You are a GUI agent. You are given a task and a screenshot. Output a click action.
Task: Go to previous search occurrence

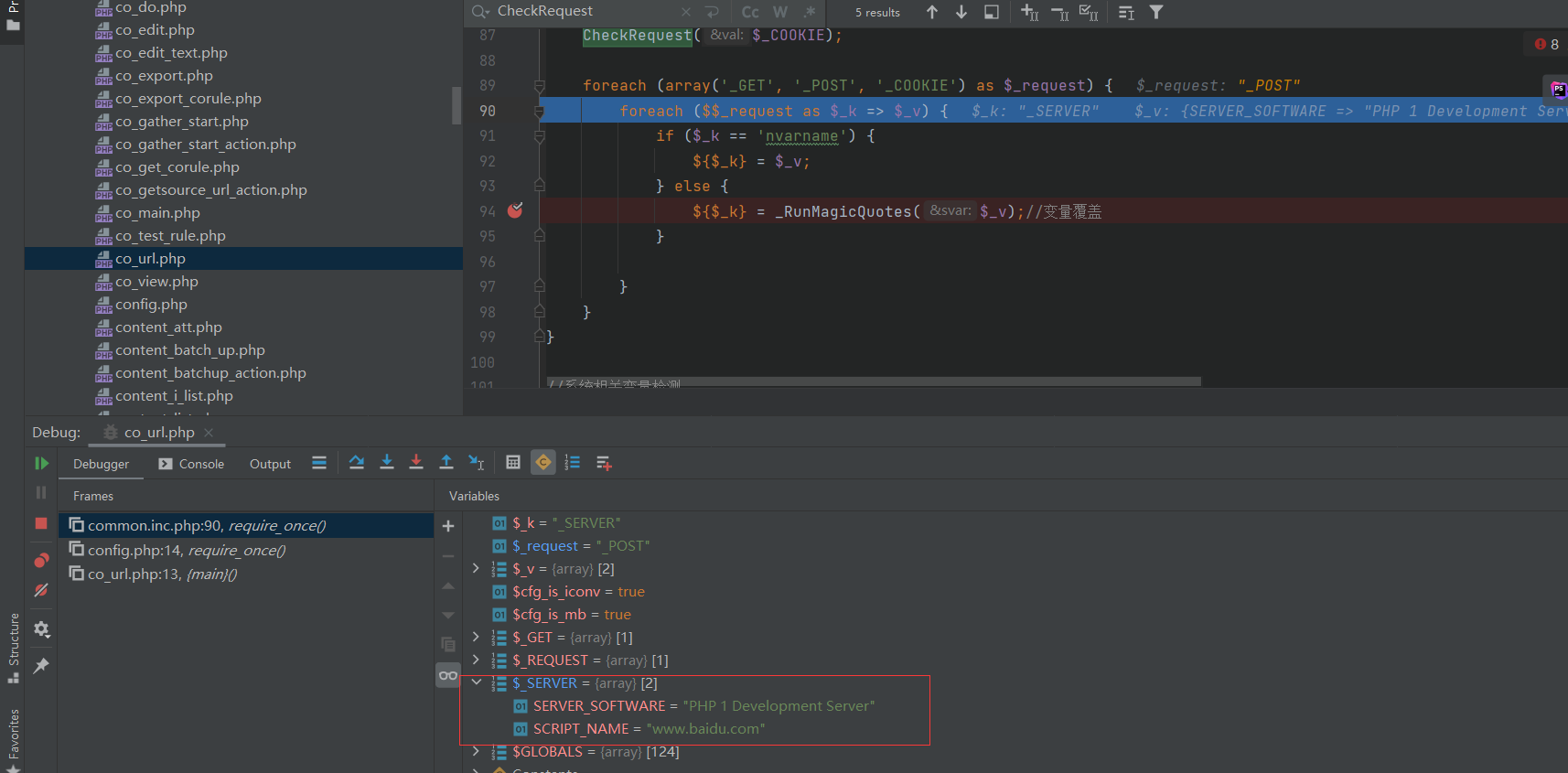(x=932, y=12)
